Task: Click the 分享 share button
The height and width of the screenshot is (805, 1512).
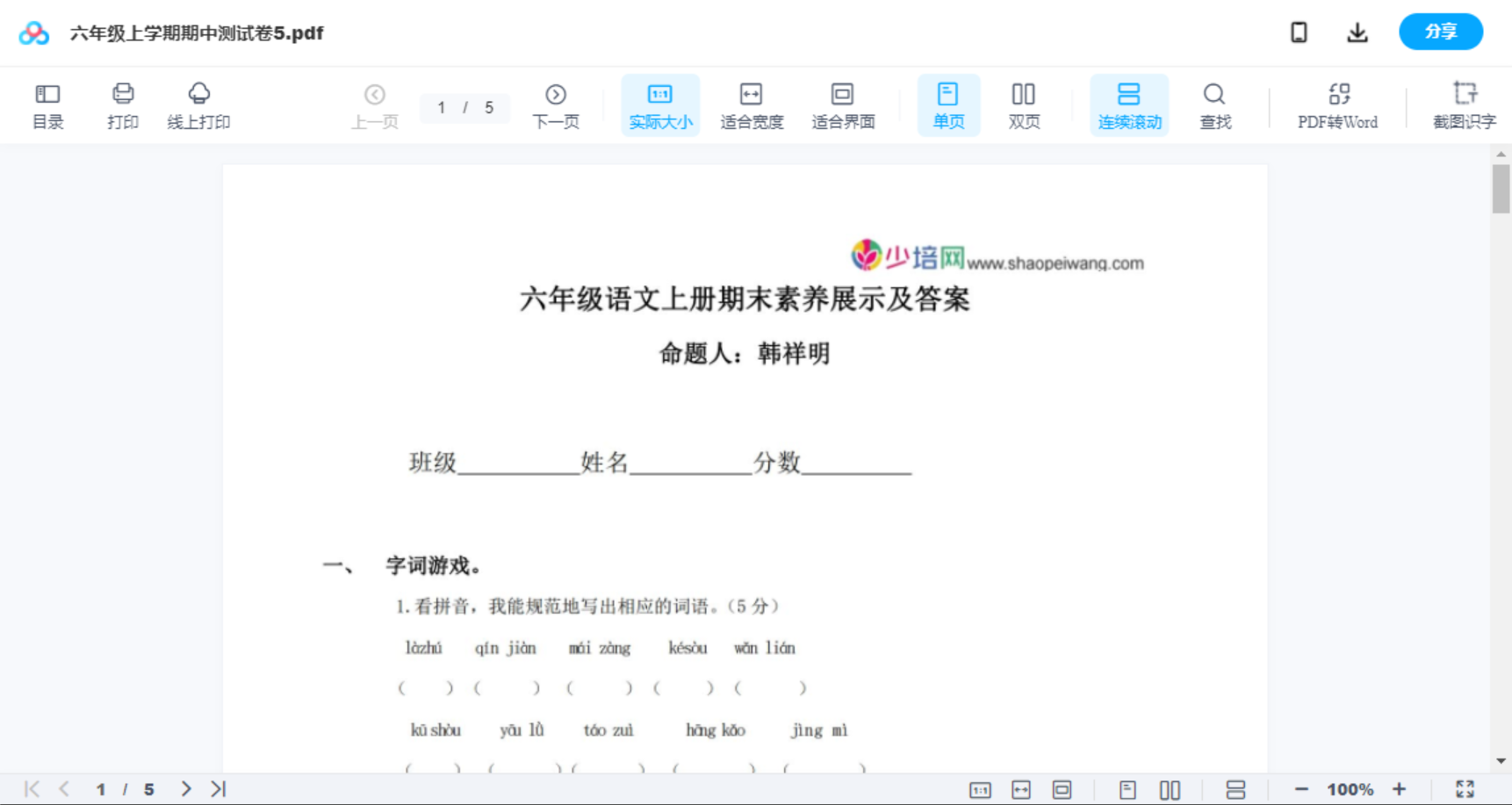Action: pyautogui.click(x=1440, y=32)
